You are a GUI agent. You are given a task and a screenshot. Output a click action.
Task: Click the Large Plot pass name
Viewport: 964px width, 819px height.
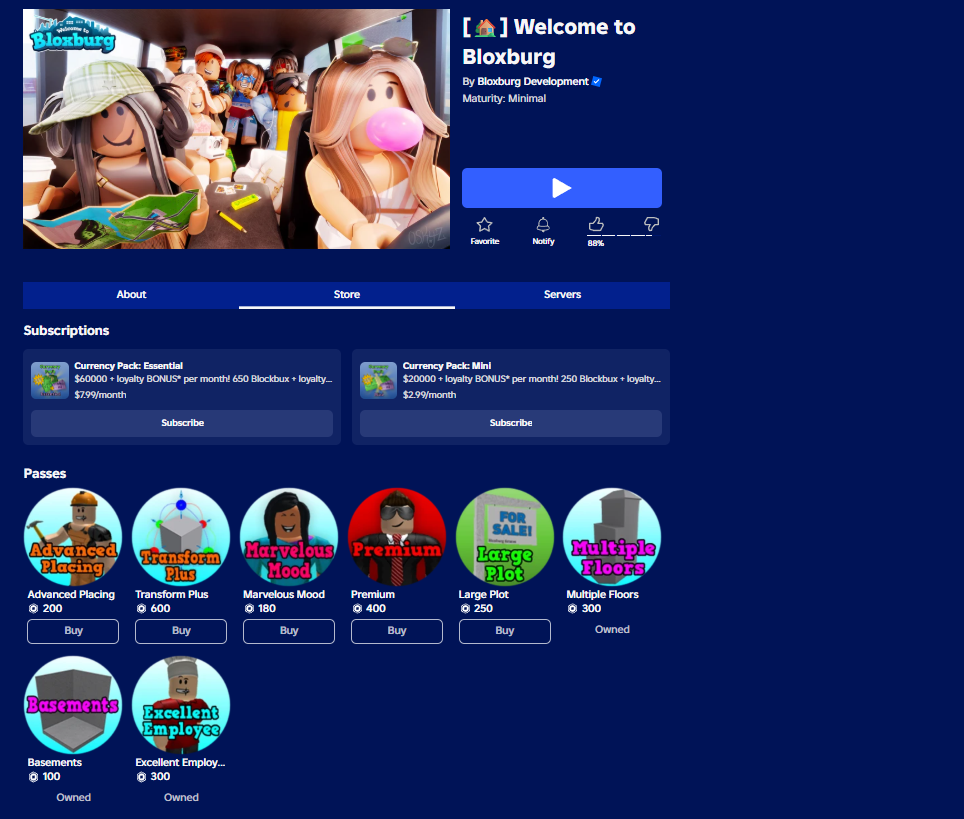click(484, 595)
